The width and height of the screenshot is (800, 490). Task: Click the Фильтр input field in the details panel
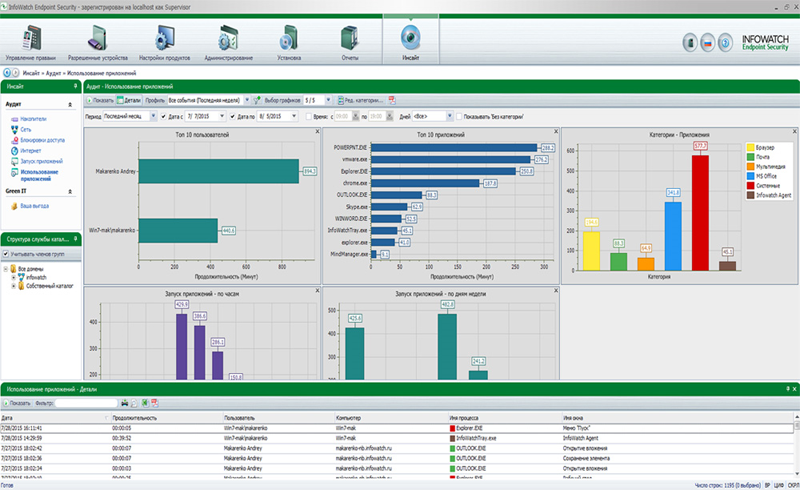[85, 403]
